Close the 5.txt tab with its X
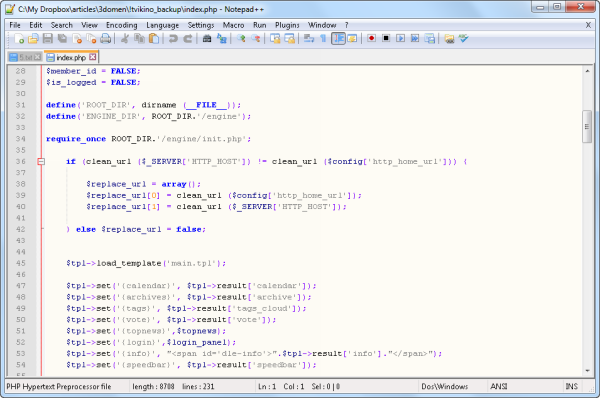Viewport: 600px width, 398px height. point(37,57)
